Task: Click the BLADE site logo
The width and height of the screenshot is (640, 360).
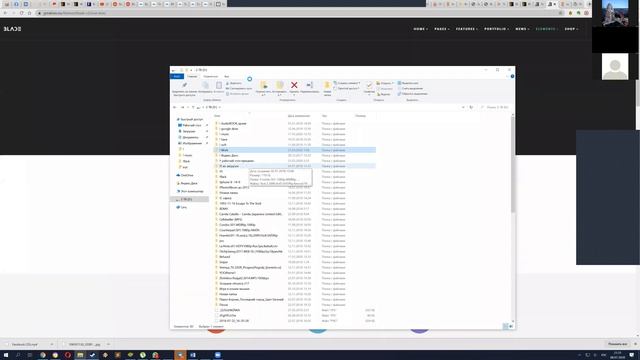Action: [x=12, y=29]
